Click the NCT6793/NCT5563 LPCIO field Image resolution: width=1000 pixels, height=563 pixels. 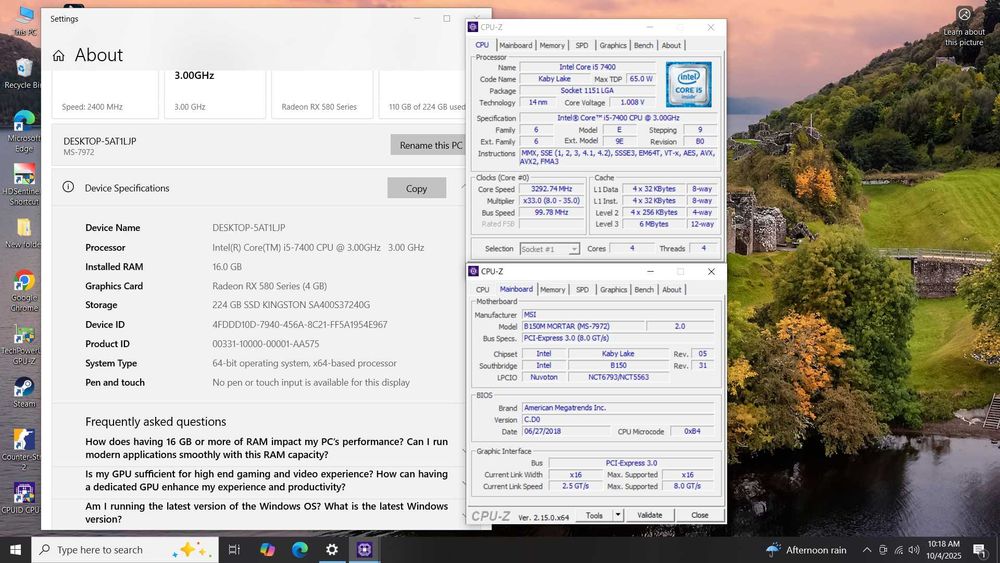click(618, 377)
